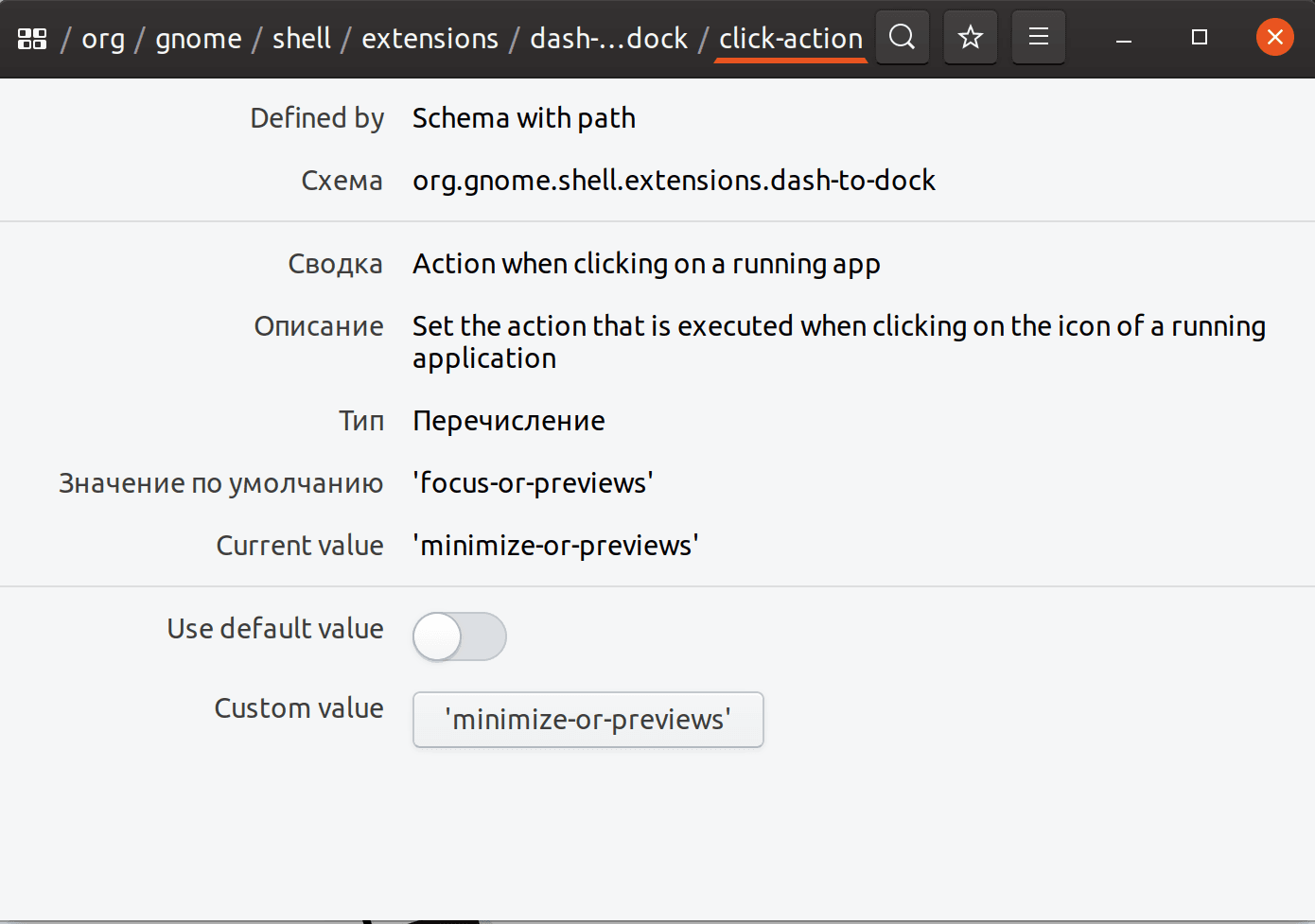Open the search magnifier button
The height and width of the screenshot is (924, 1315).
(x=903, y=38)
